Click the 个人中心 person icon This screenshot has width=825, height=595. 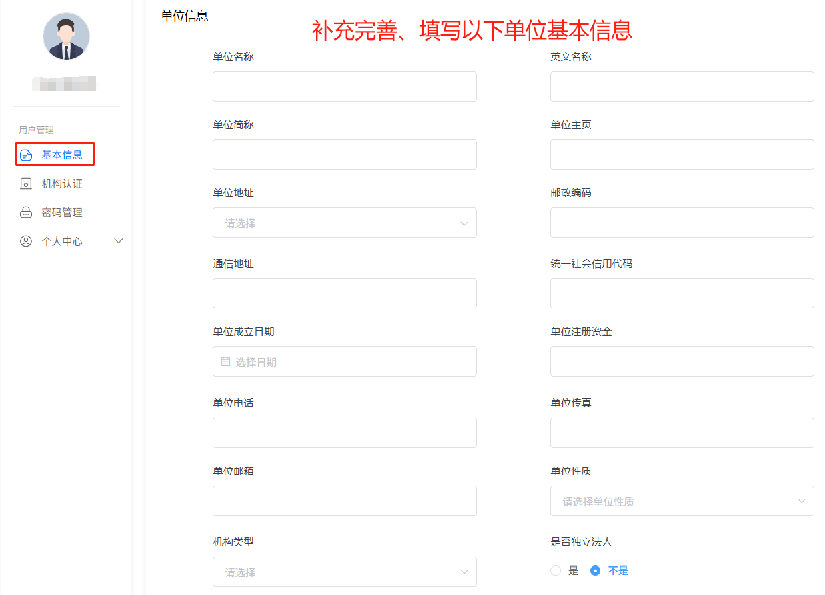(26, 241)
